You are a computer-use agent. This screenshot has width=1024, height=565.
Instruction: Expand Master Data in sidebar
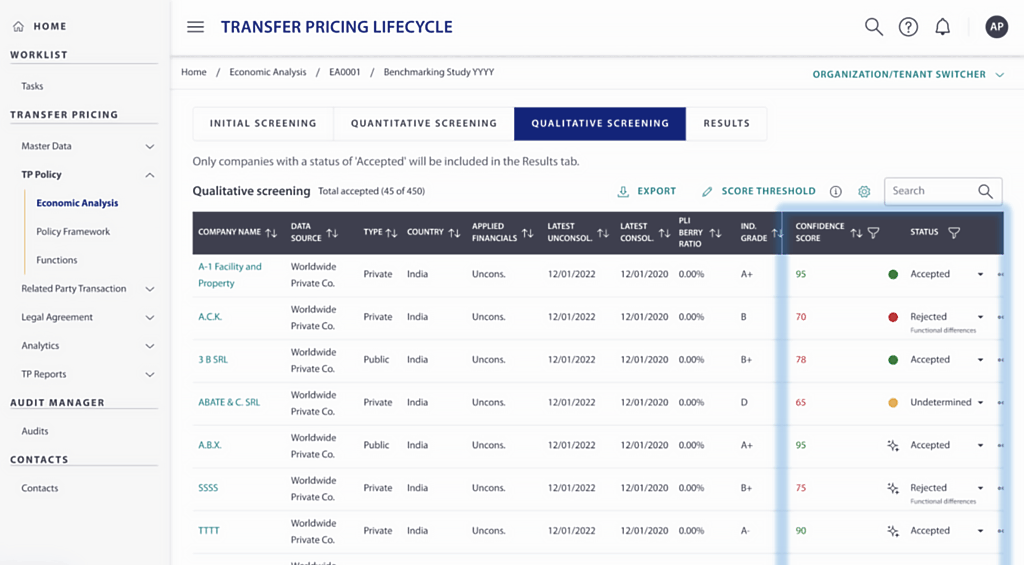[149, 146]
